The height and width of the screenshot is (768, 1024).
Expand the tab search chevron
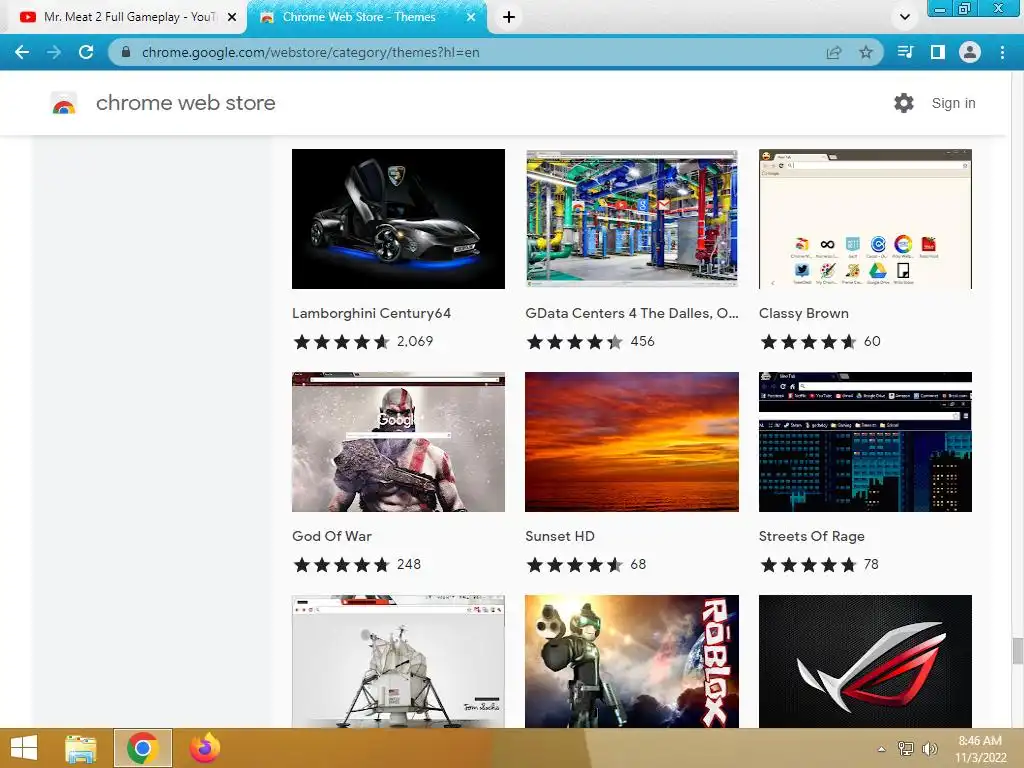(904, 17)
